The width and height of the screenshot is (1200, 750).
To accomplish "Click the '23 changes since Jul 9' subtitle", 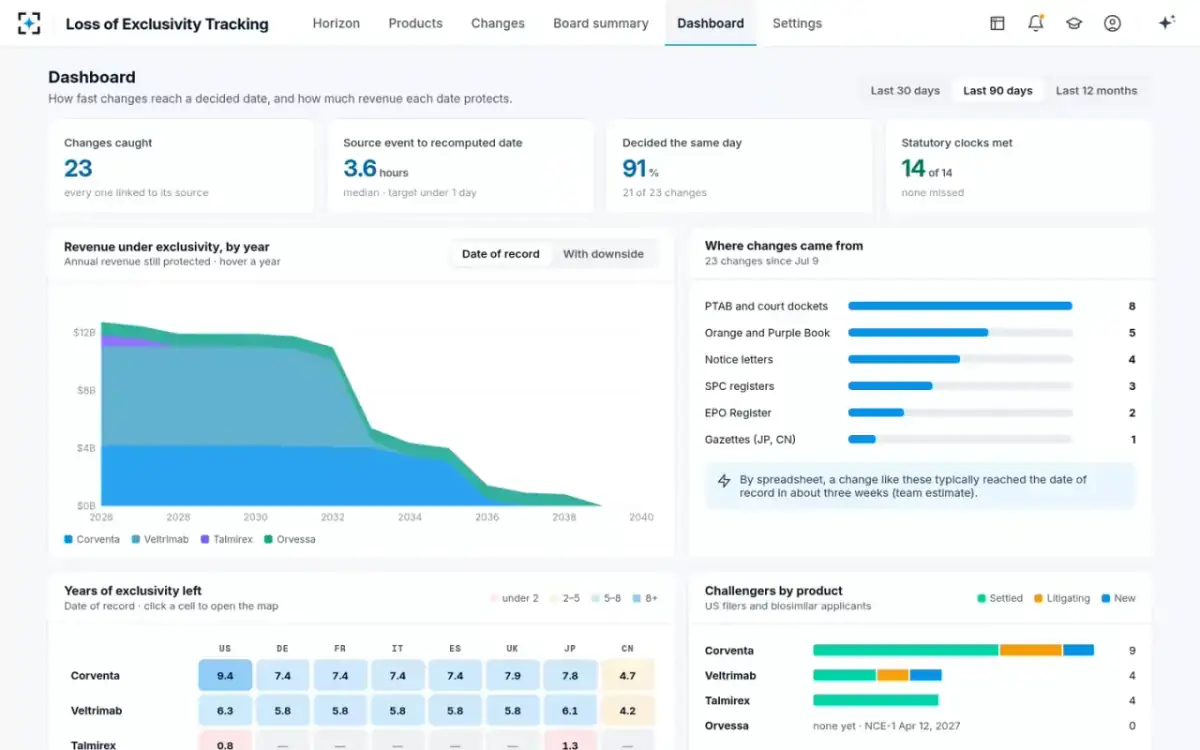I will [761, 261].
